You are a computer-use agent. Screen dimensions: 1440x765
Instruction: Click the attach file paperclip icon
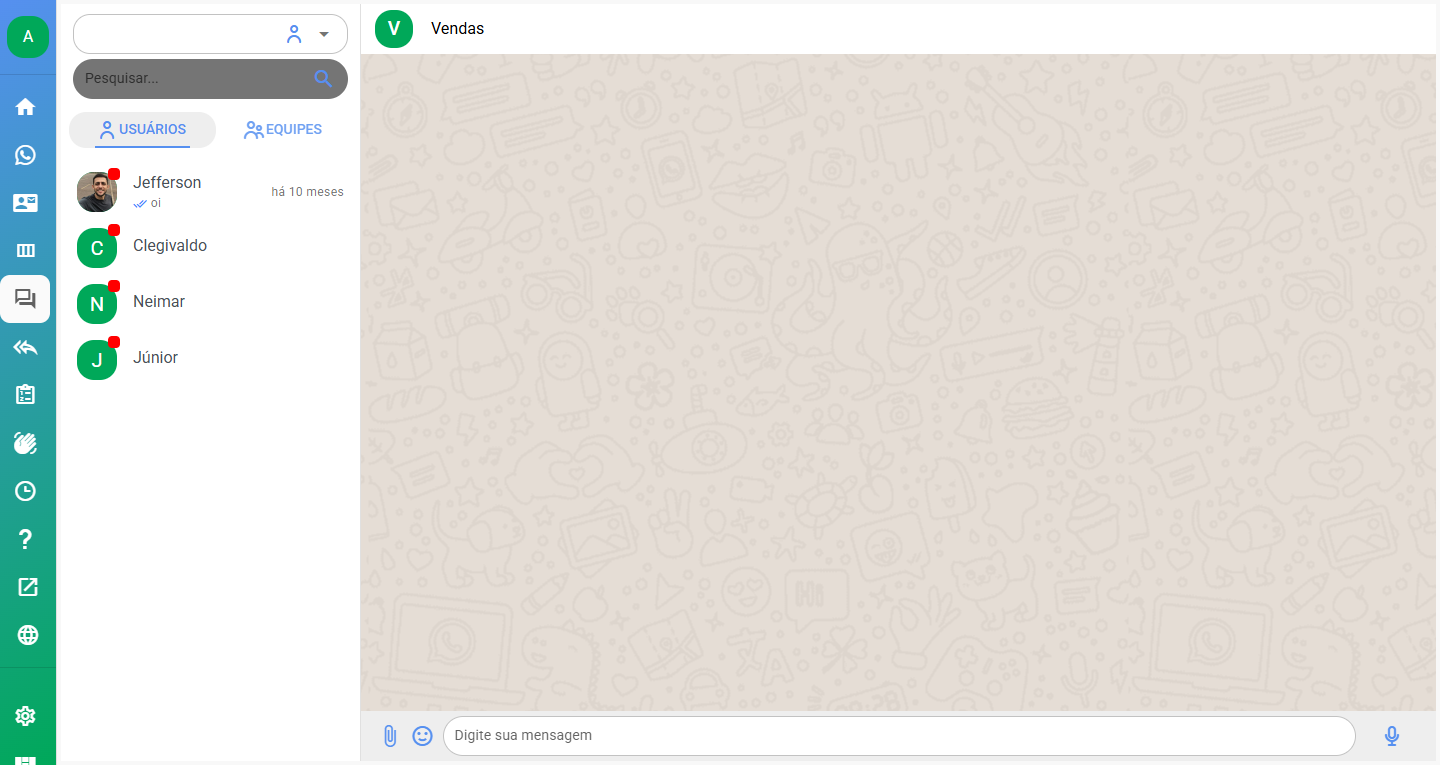point(390,736)
